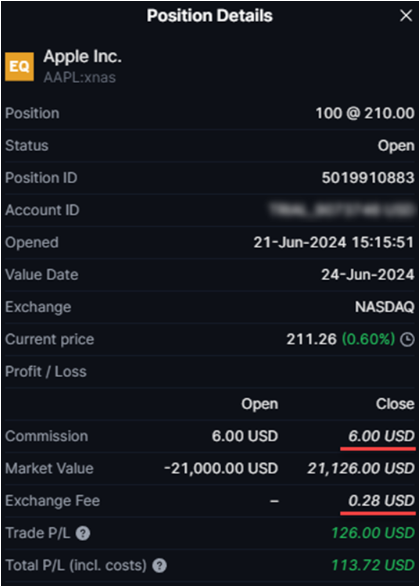
Task: Click the AAPL:xnas ticker symbol
Action: coord(80,77)
